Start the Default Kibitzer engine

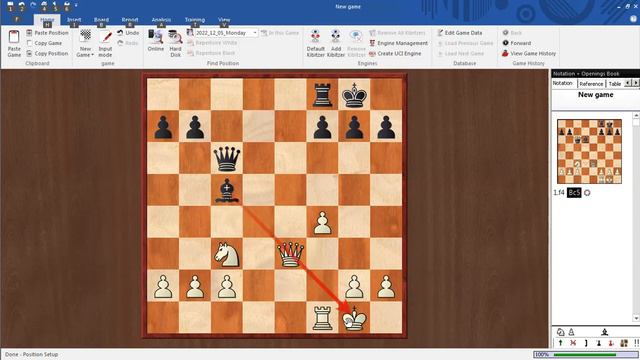316,43
